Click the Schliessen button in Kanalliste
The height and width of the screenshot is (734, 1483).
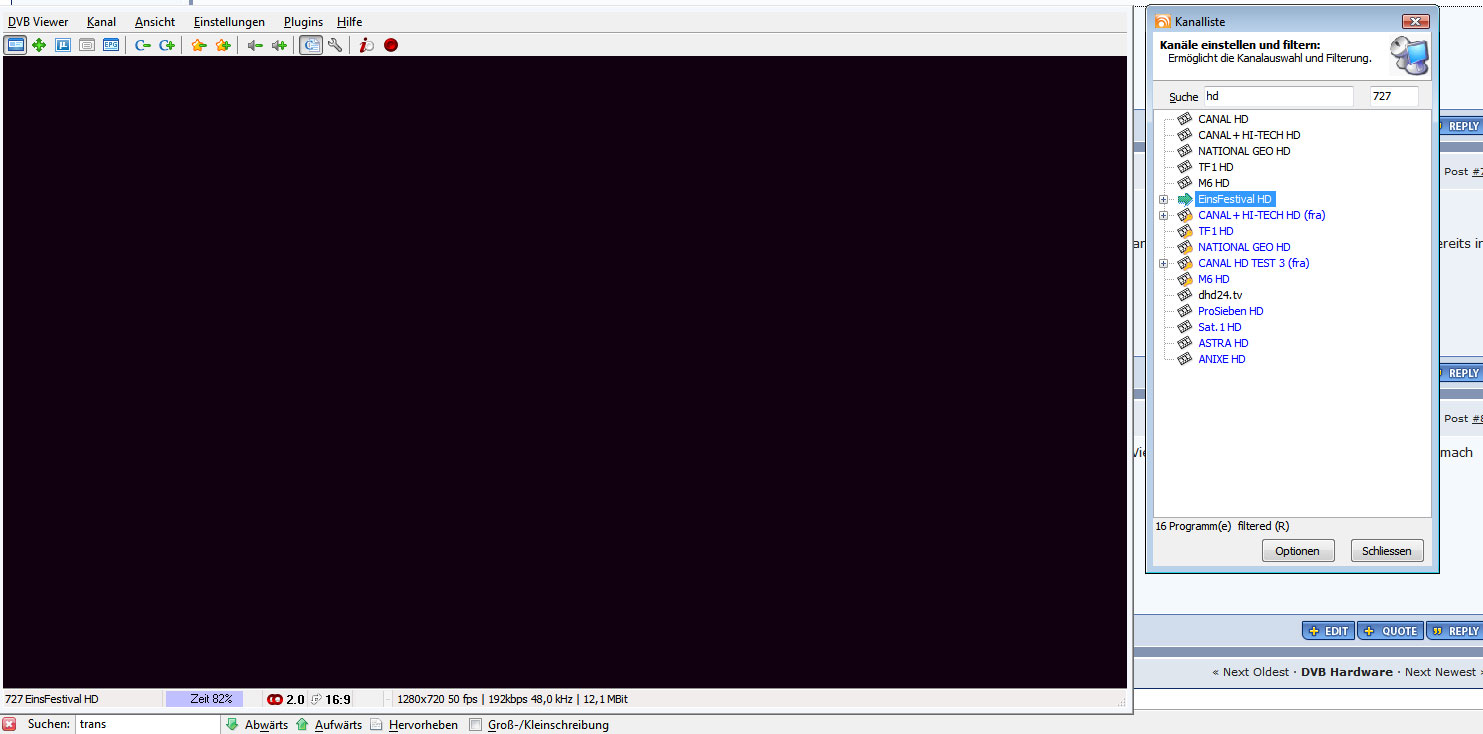click(x=1387, y=551)
